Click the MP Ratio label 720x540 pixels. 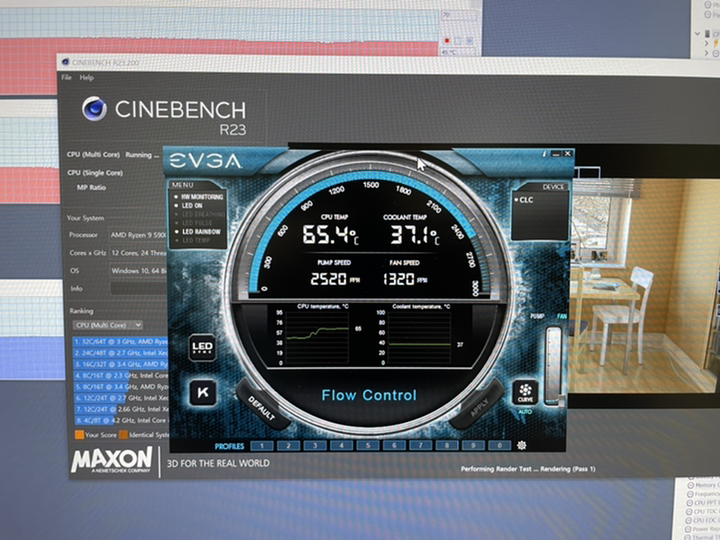click(91, 187)
